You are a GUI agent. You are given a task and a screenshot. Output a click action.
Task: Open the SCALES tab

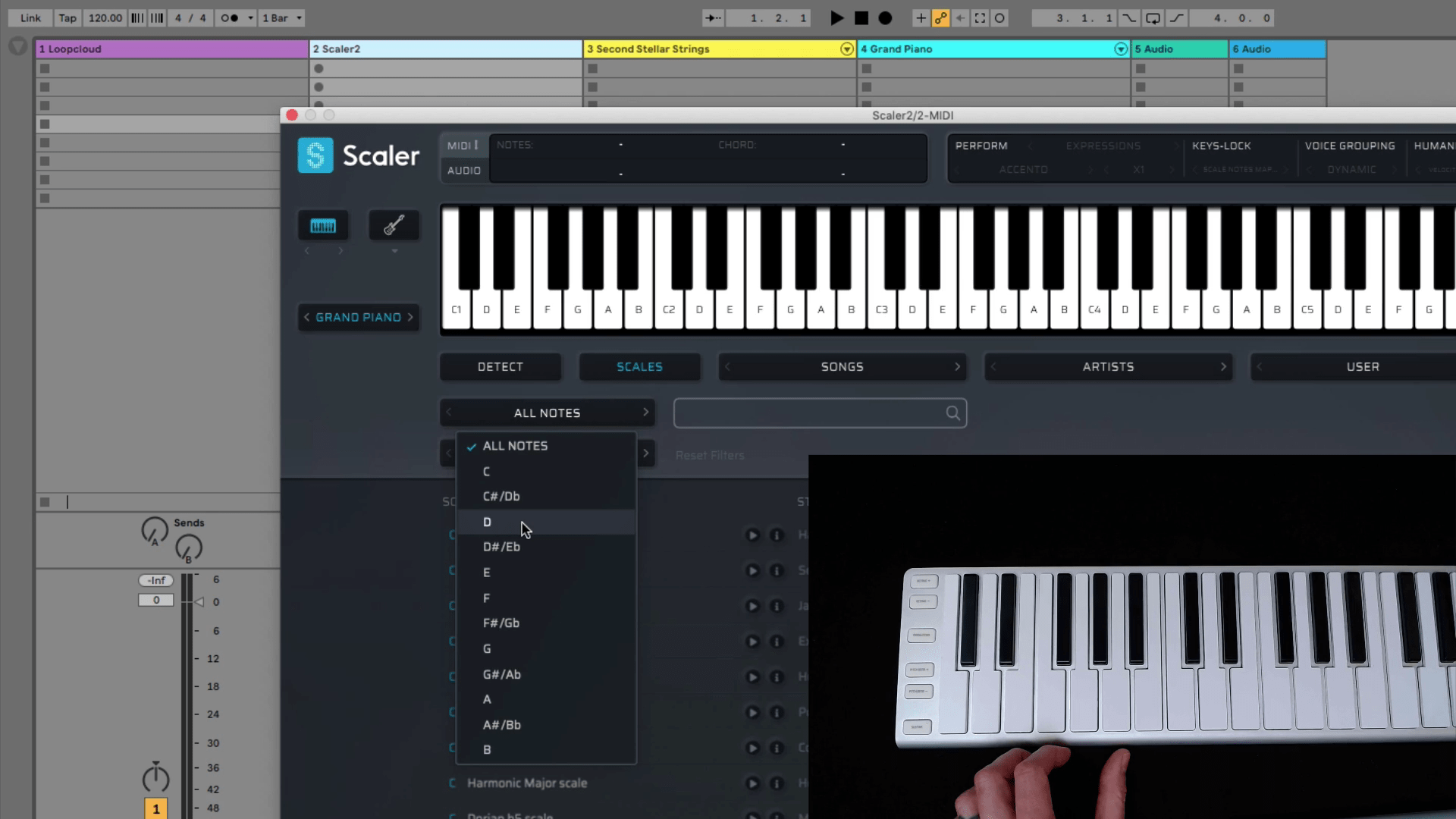point(639,367)
